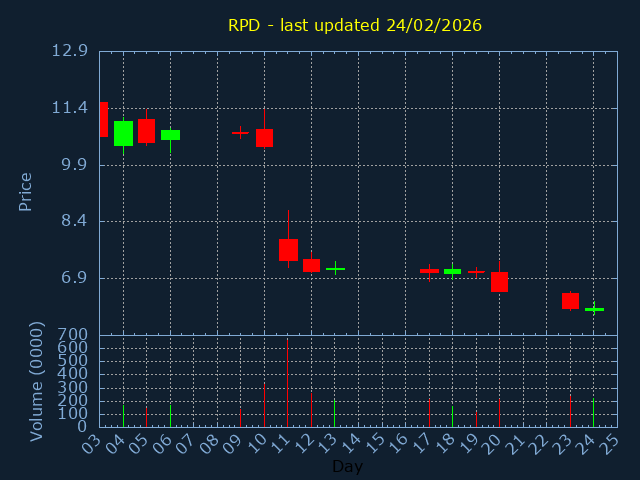Click the red candlestick on day 10
Screen dimensions: 640x480
click(x=264, y=138)
